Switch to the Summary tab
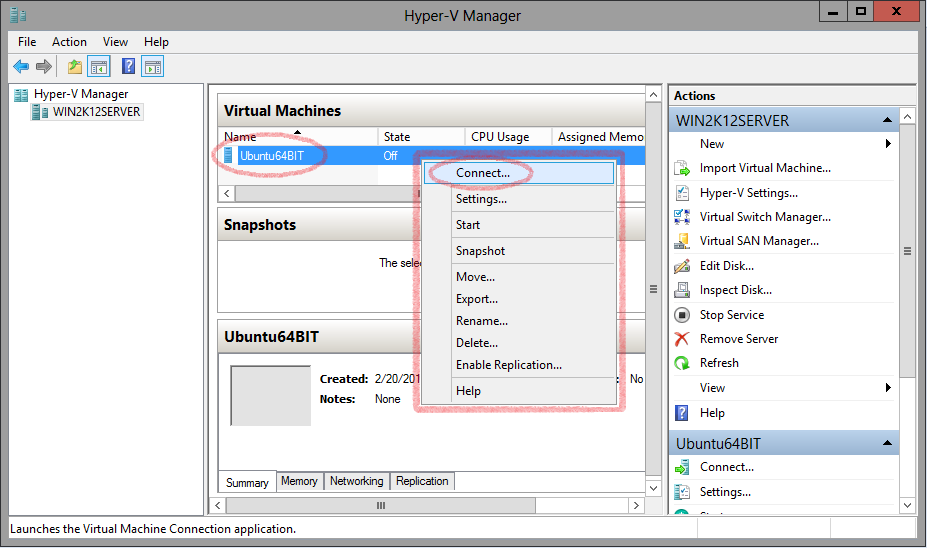The image size is (927, 548). [x=247, y=482]
